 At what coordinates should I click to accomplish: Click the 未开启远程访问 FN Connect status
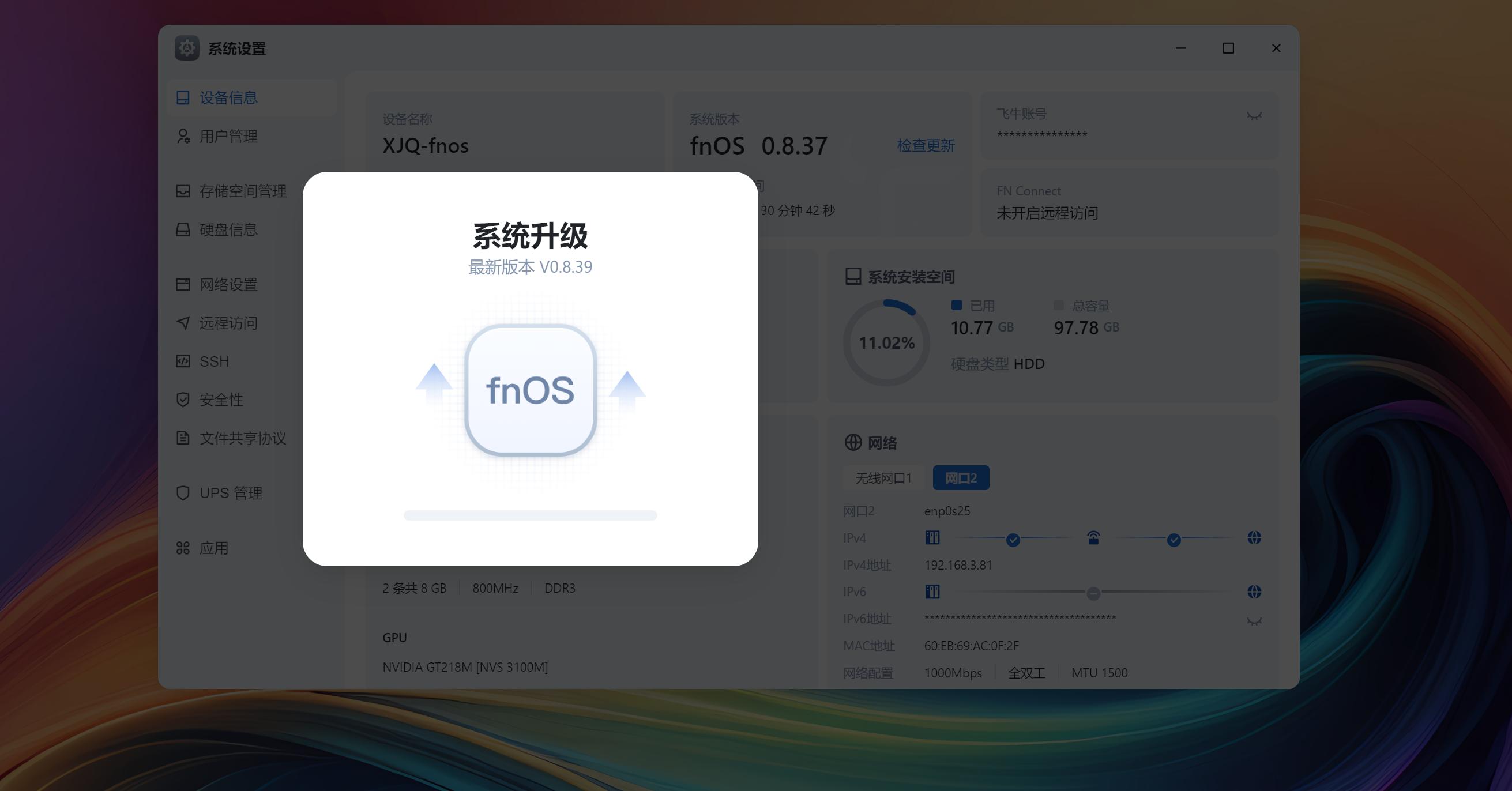[x=1048, y=213]
